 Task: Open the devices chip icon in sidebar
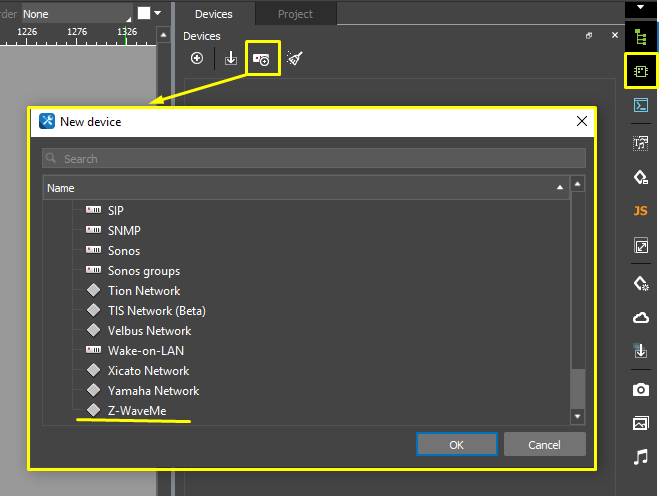pyautogui.click(x=641, y=71)
